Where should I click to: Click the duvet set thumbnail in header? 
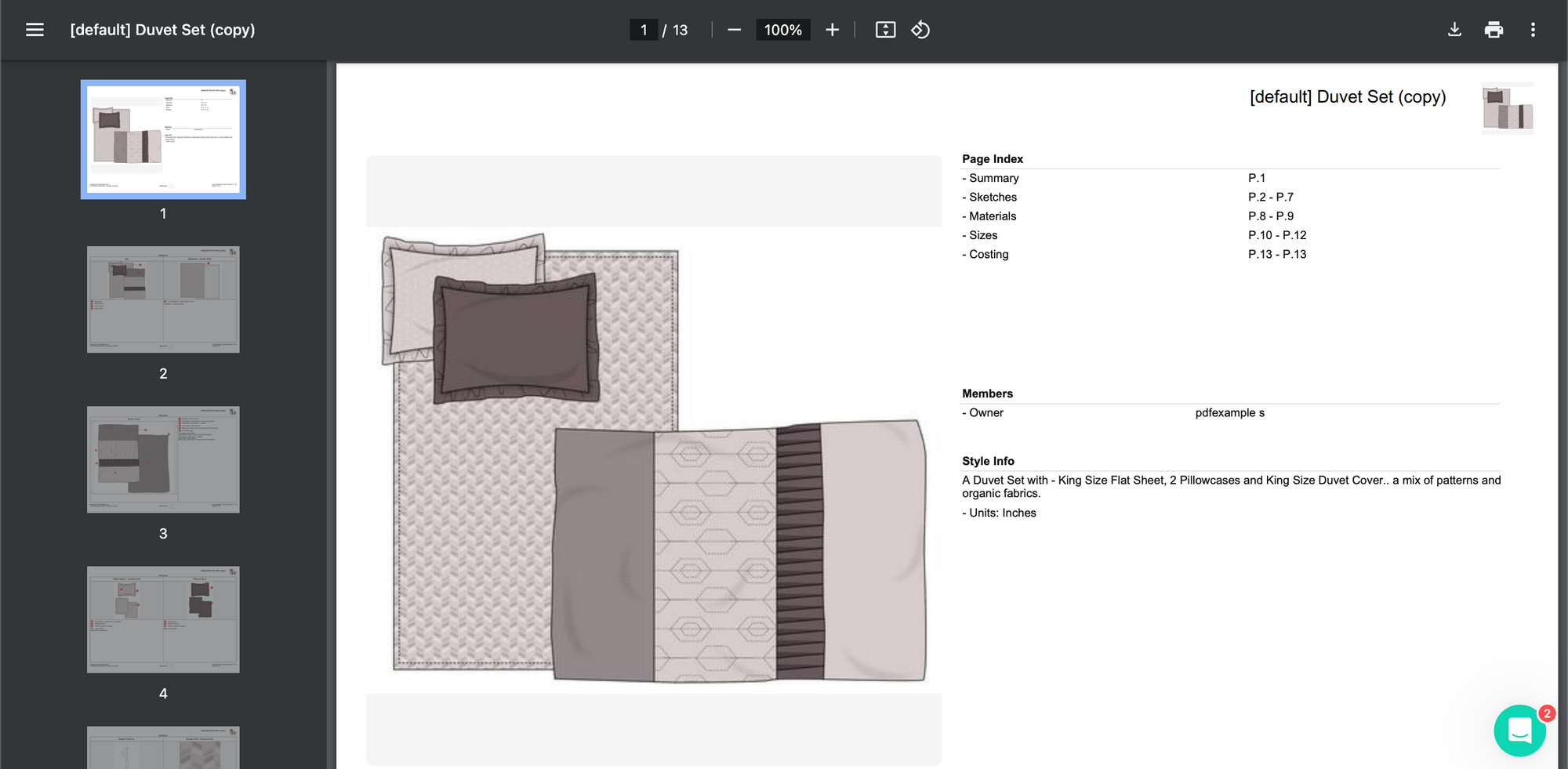pyautogui.click(x=1508, y=108)
